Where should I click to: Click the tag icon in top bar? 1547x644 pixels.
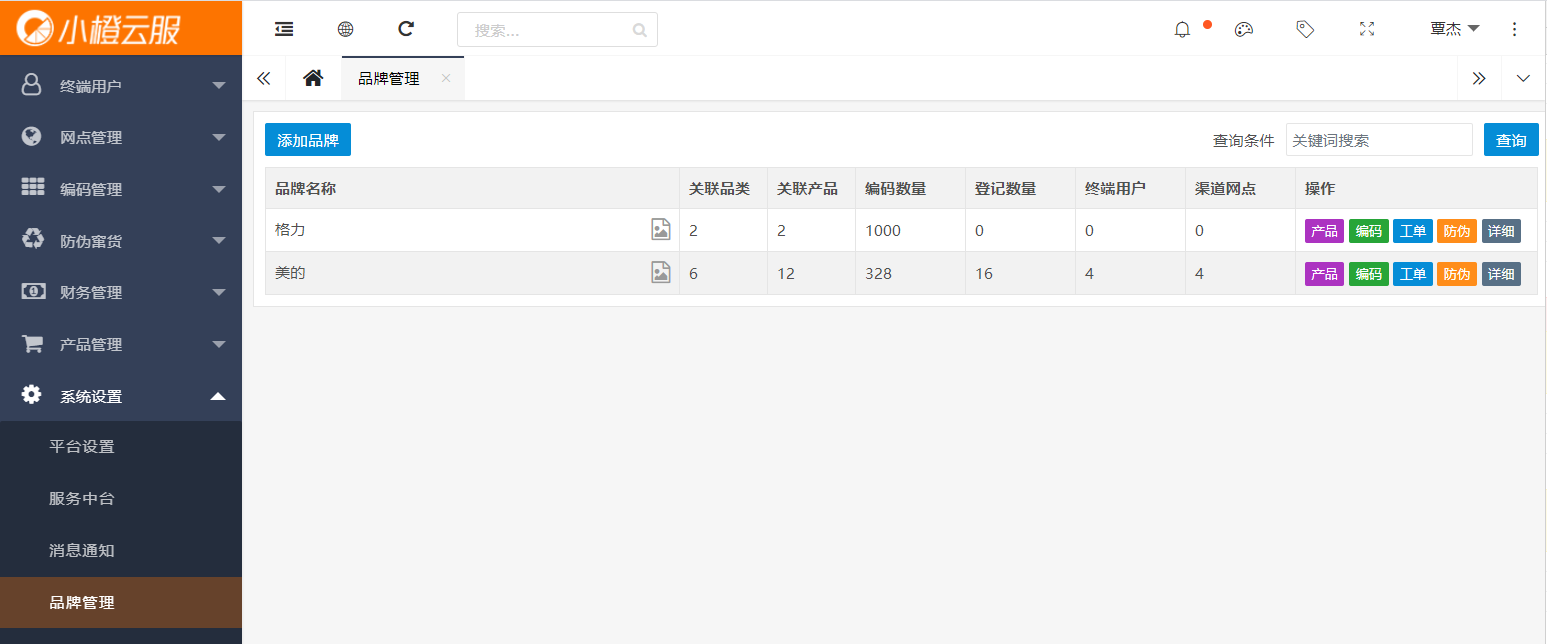coord(1305,29)
